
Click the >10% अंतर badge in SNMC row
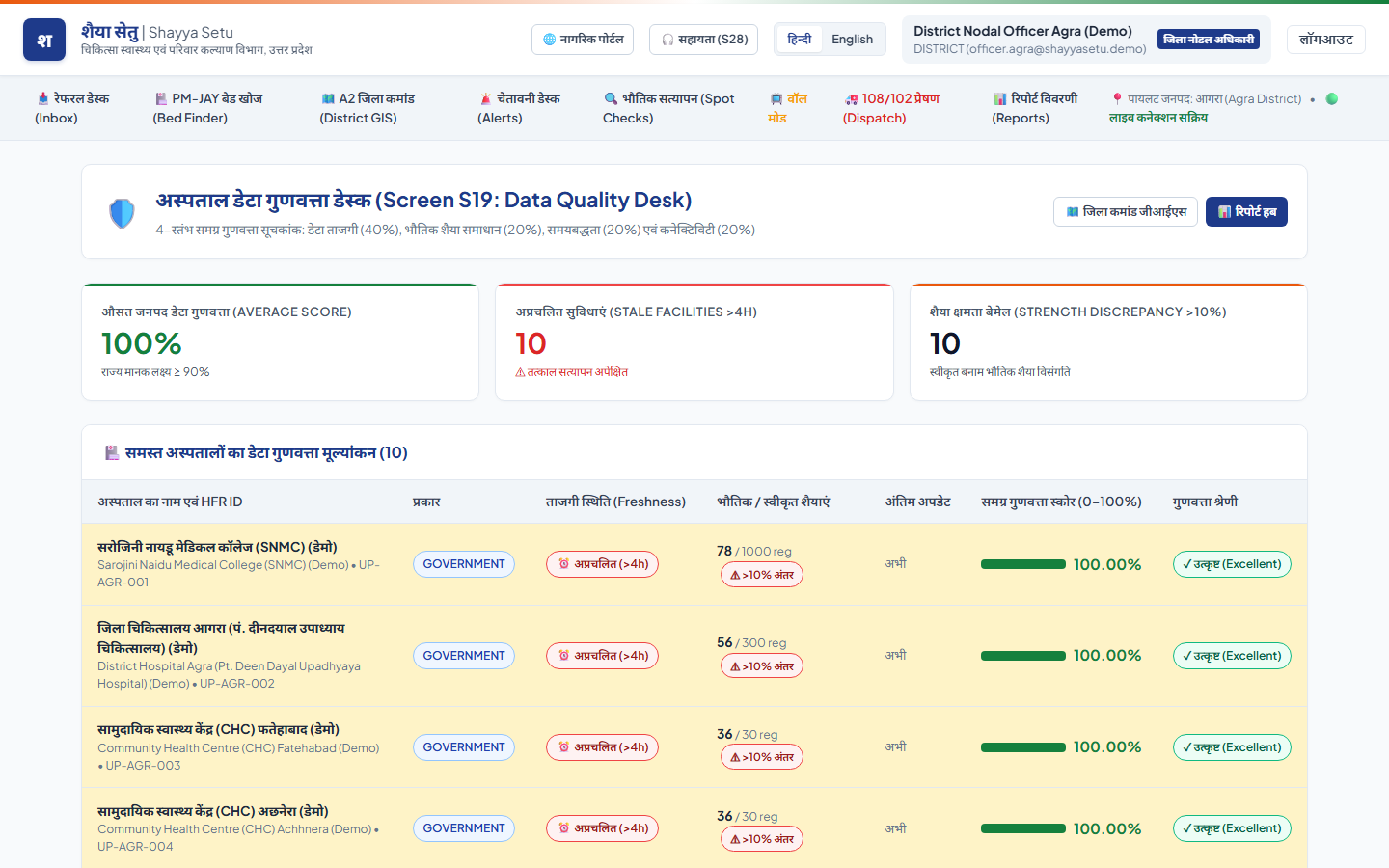pos(762,575)
